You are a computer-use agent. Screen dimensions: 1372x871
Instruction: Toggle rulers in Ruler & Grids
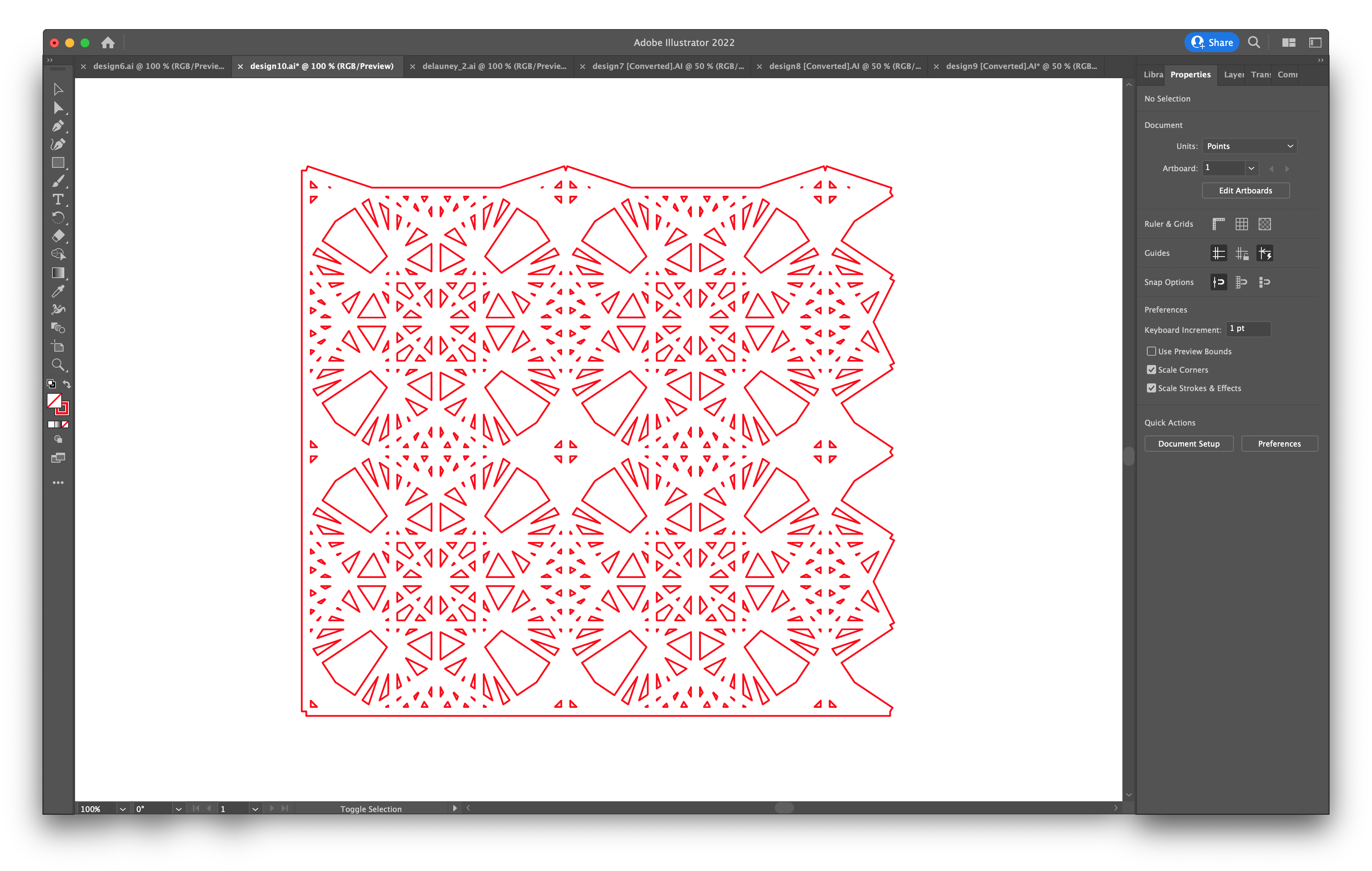(x=1219, y=223)
